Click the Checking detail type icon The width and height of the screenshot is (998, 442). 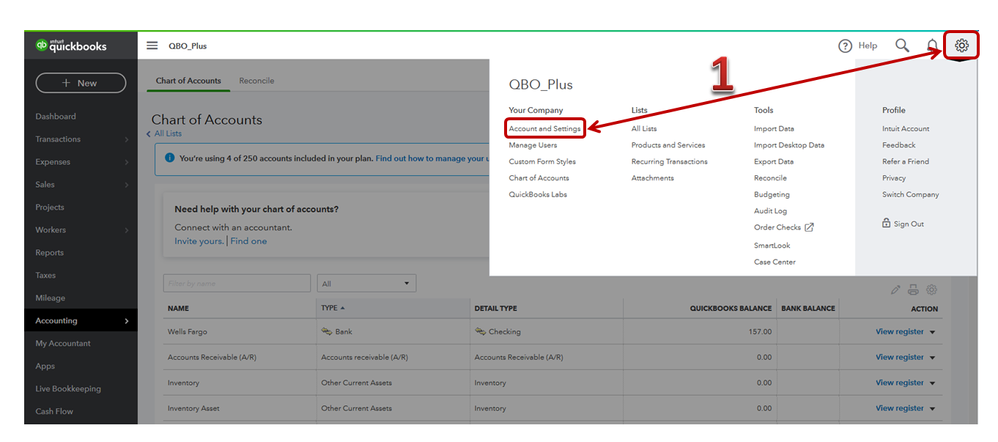click(481, 331)
